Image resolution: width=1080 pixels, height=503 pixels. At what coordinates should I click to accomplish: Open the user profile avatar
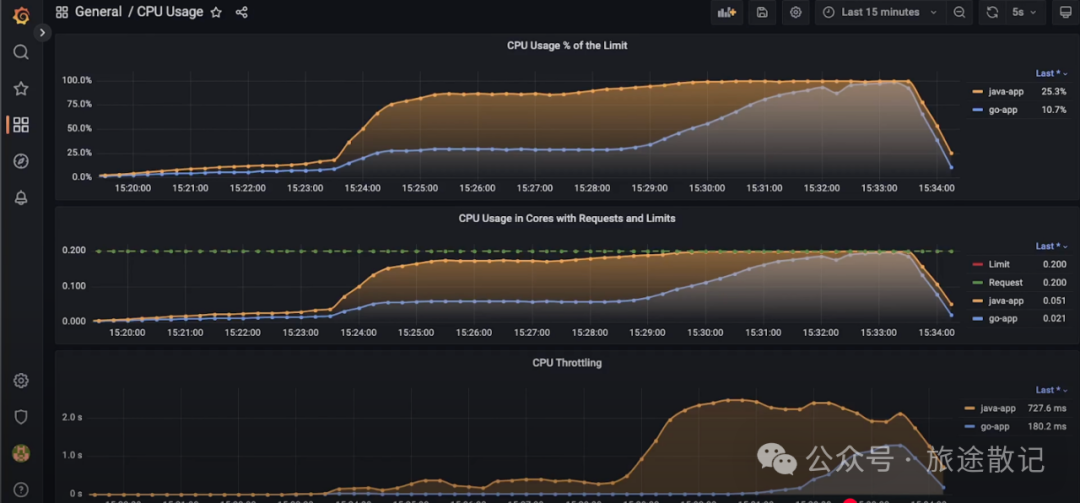tap(21, 453)
